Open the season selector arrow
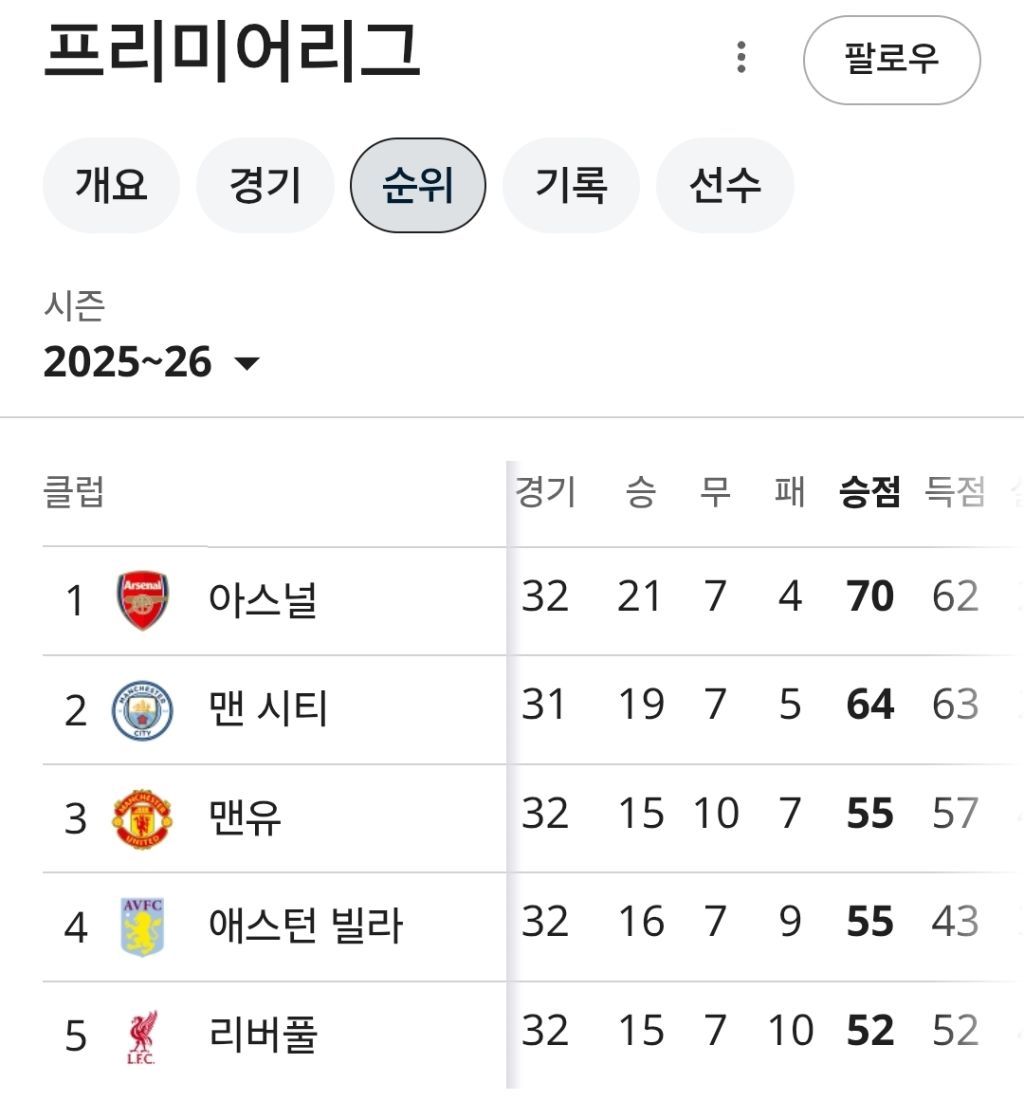Screen dimensions: 1024x1100 click(x=248, y=363)
